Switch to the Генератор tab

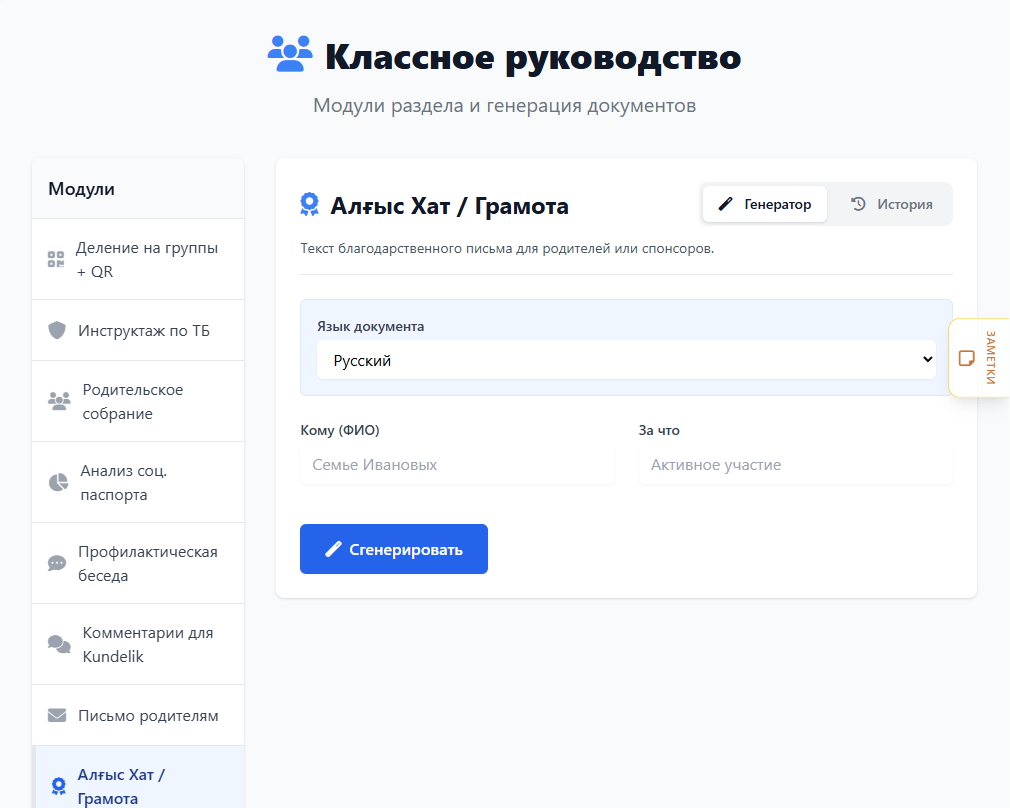tap(765, 204)
